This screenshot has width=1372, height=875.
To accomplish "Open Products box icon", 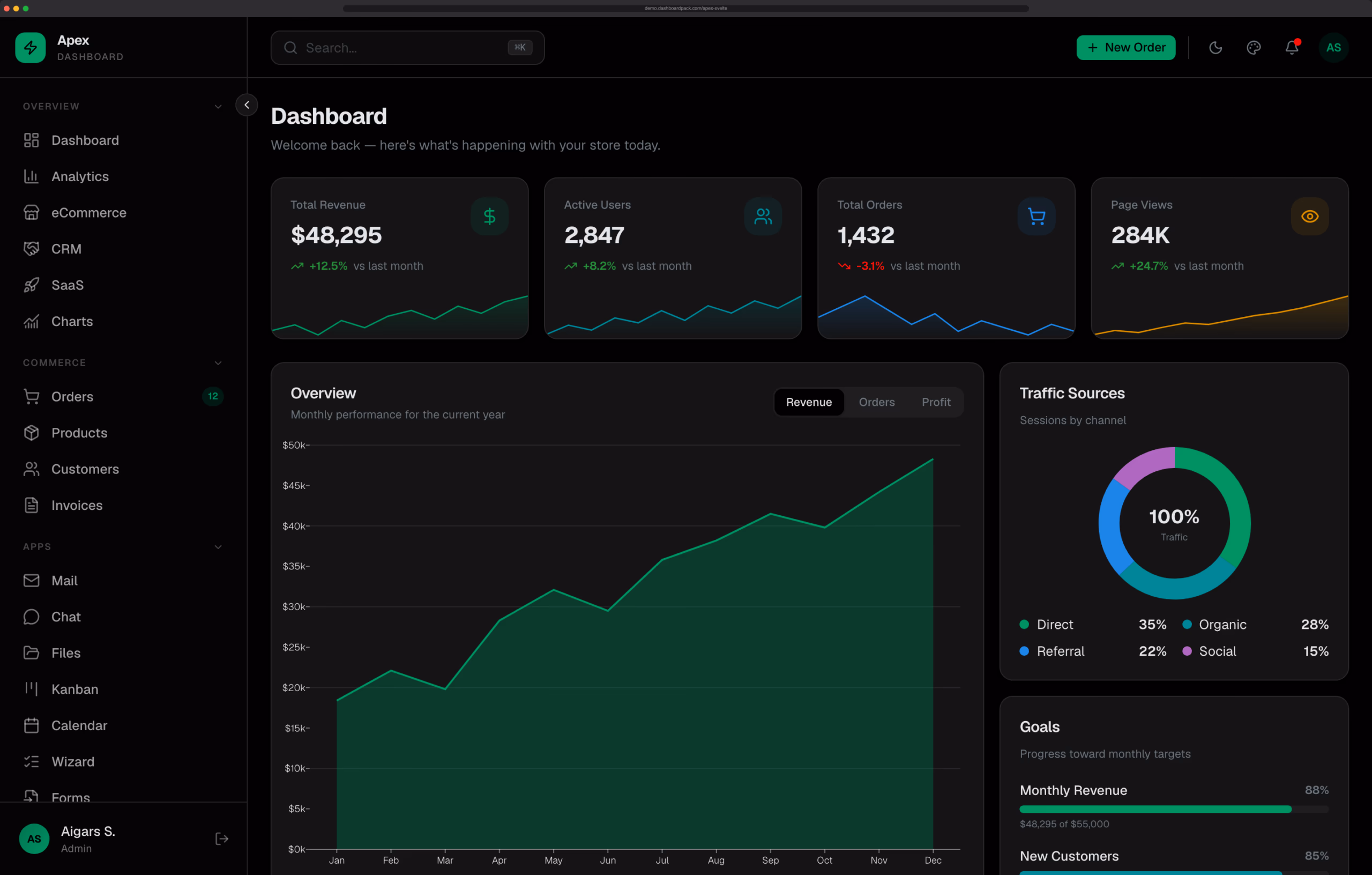I will (x=31, y=433).
